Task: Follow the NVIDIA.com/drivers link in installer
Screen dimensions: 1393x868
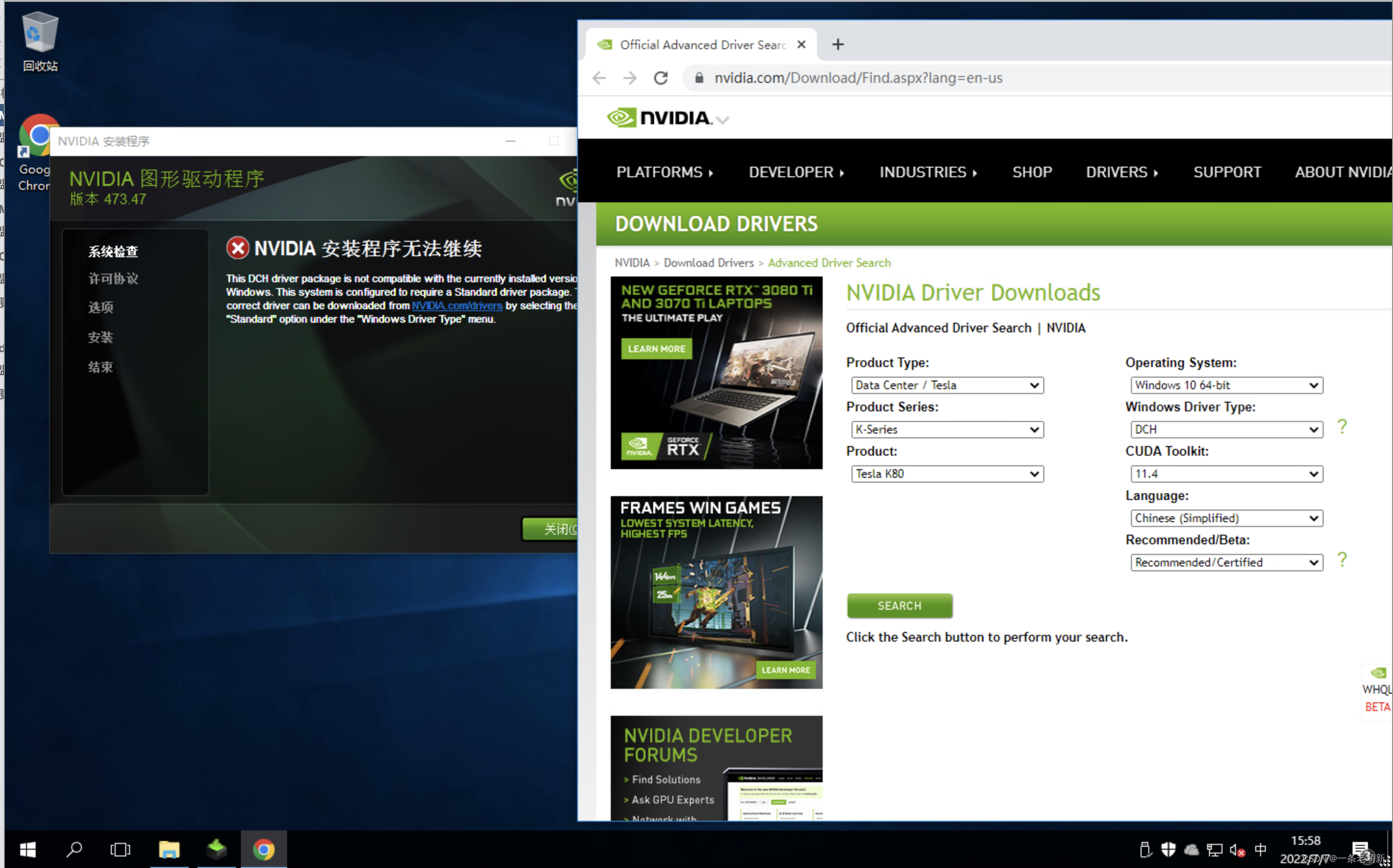Action: point(457,305)
